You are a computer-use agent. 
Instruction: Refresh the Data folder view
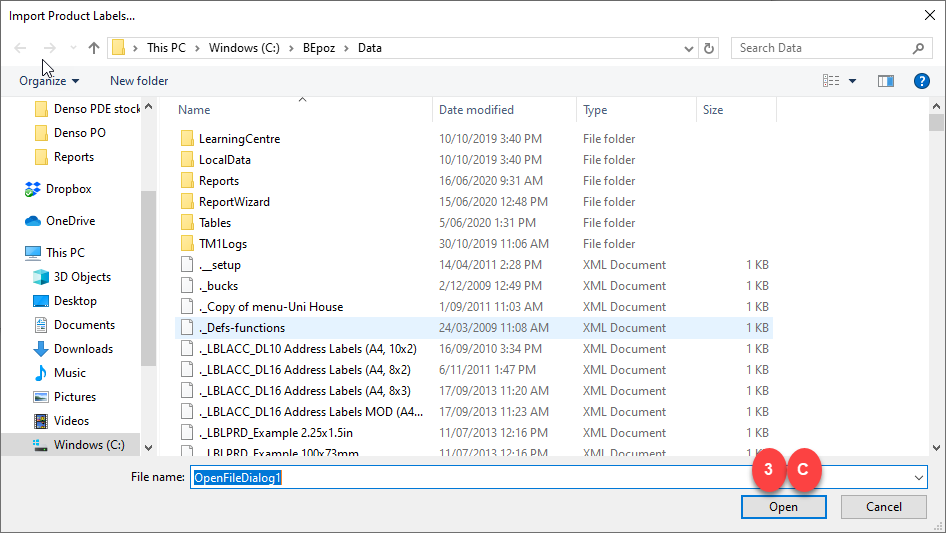(x=710, y=48)
